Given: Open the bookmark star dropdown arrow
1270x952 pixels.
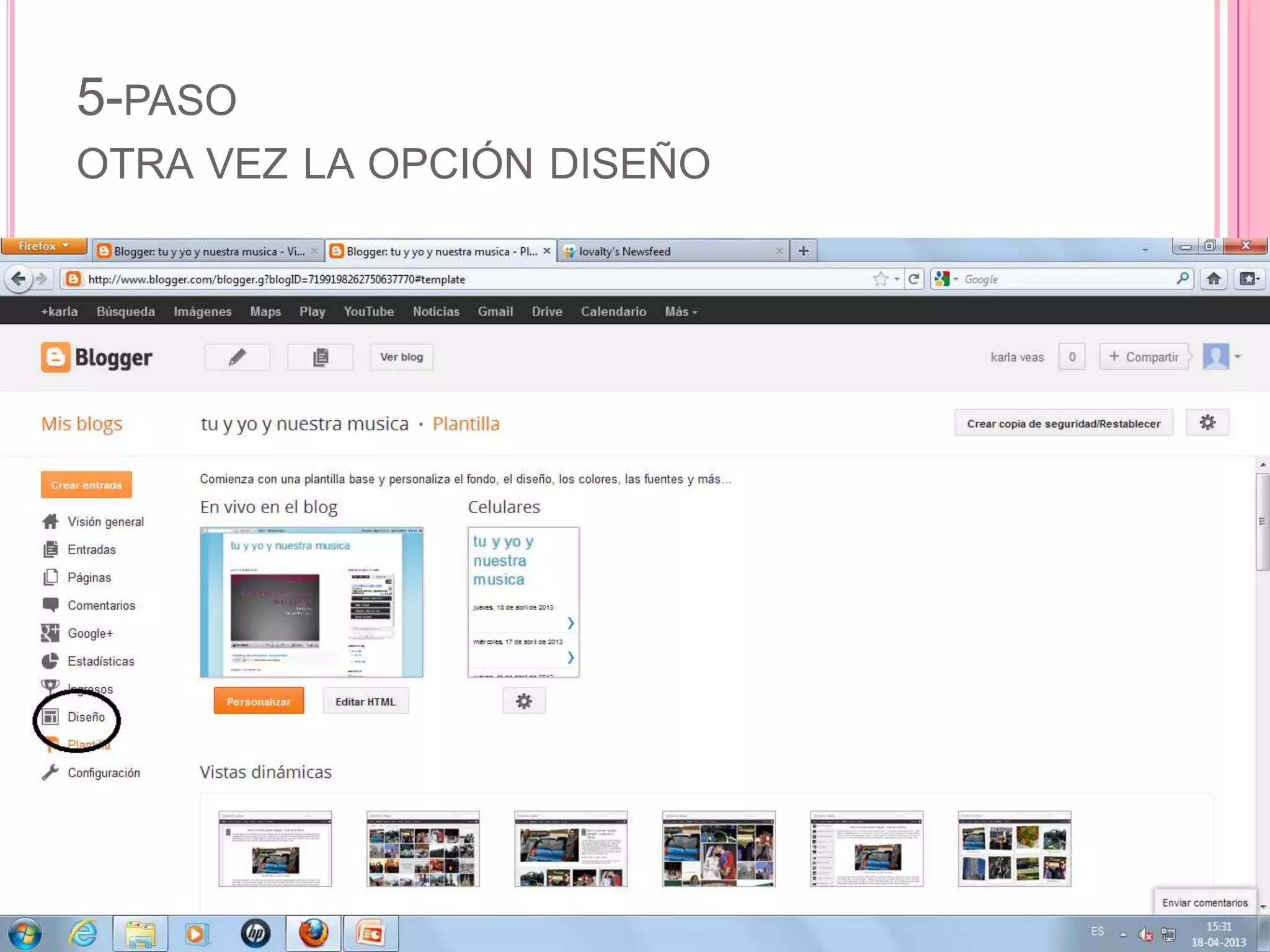Looking at the screenshot, I should (x=897, y=279).
